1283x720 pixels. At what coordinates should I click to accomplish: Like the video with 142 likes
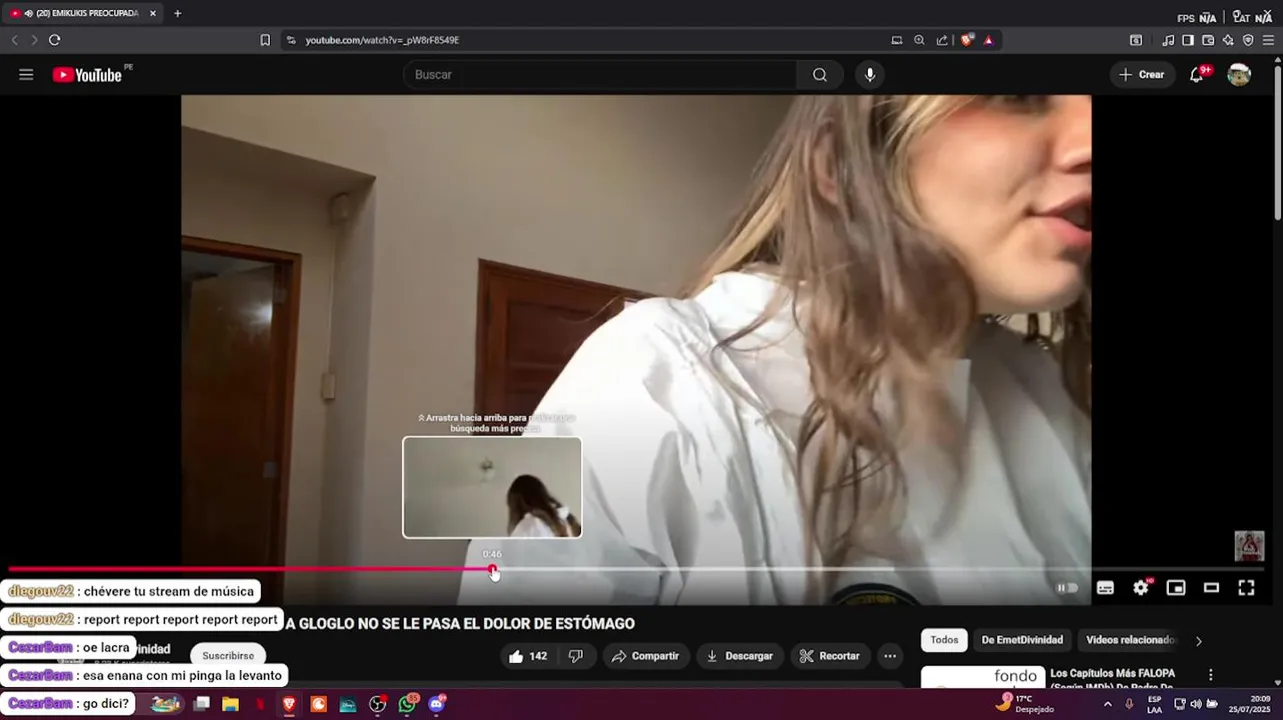(528, 656)
